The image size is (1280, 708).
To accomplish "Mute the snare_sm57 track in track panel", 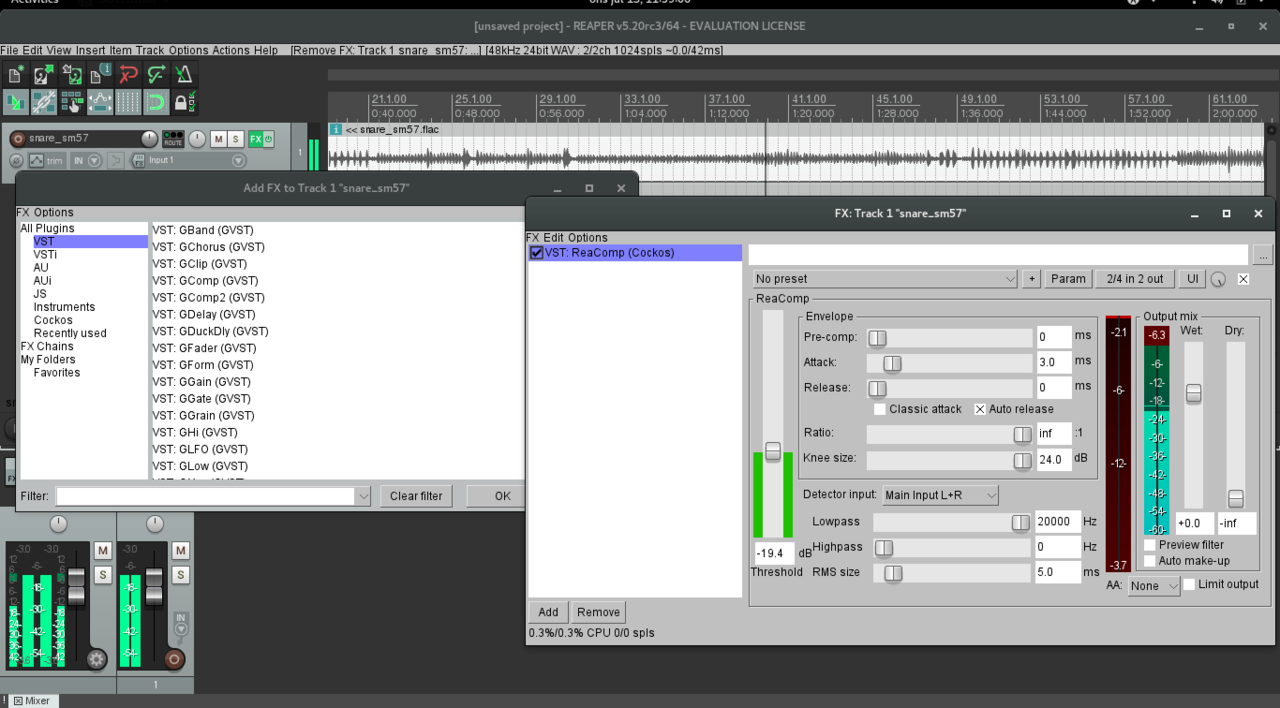I will (x=219, y=139).
